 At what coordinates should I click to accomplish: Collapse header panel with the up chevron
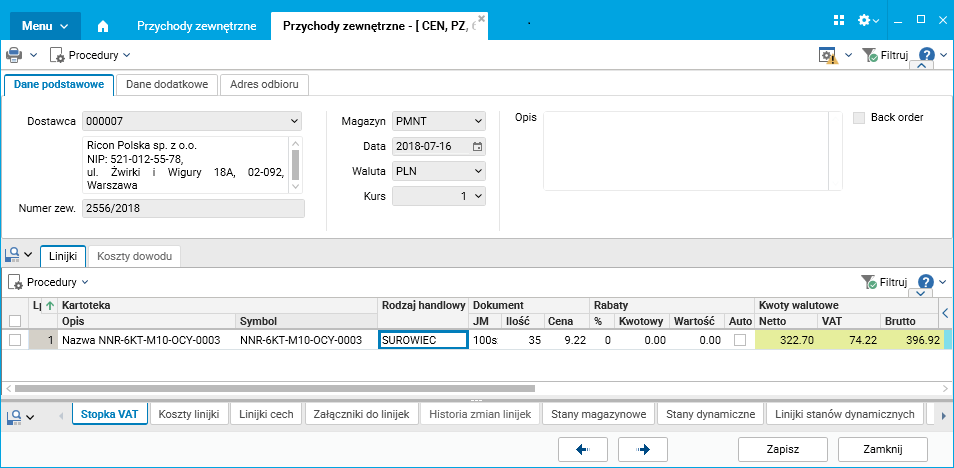pyautogui.click(x=921, y=66)
